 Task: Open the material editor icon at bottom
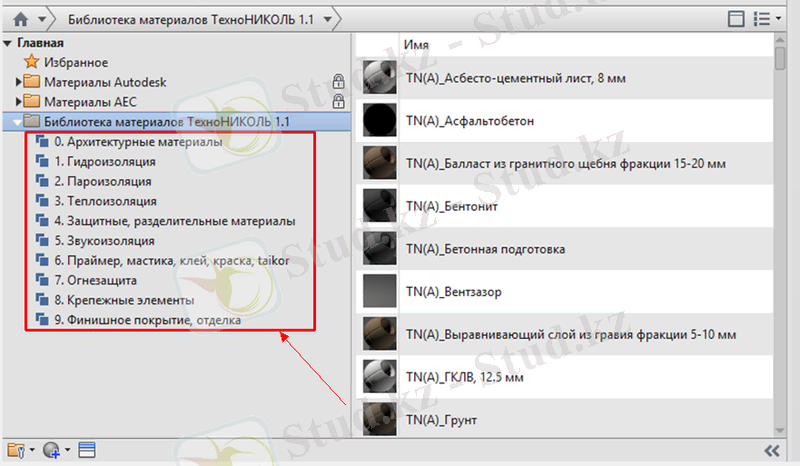(x=87, y=450)
